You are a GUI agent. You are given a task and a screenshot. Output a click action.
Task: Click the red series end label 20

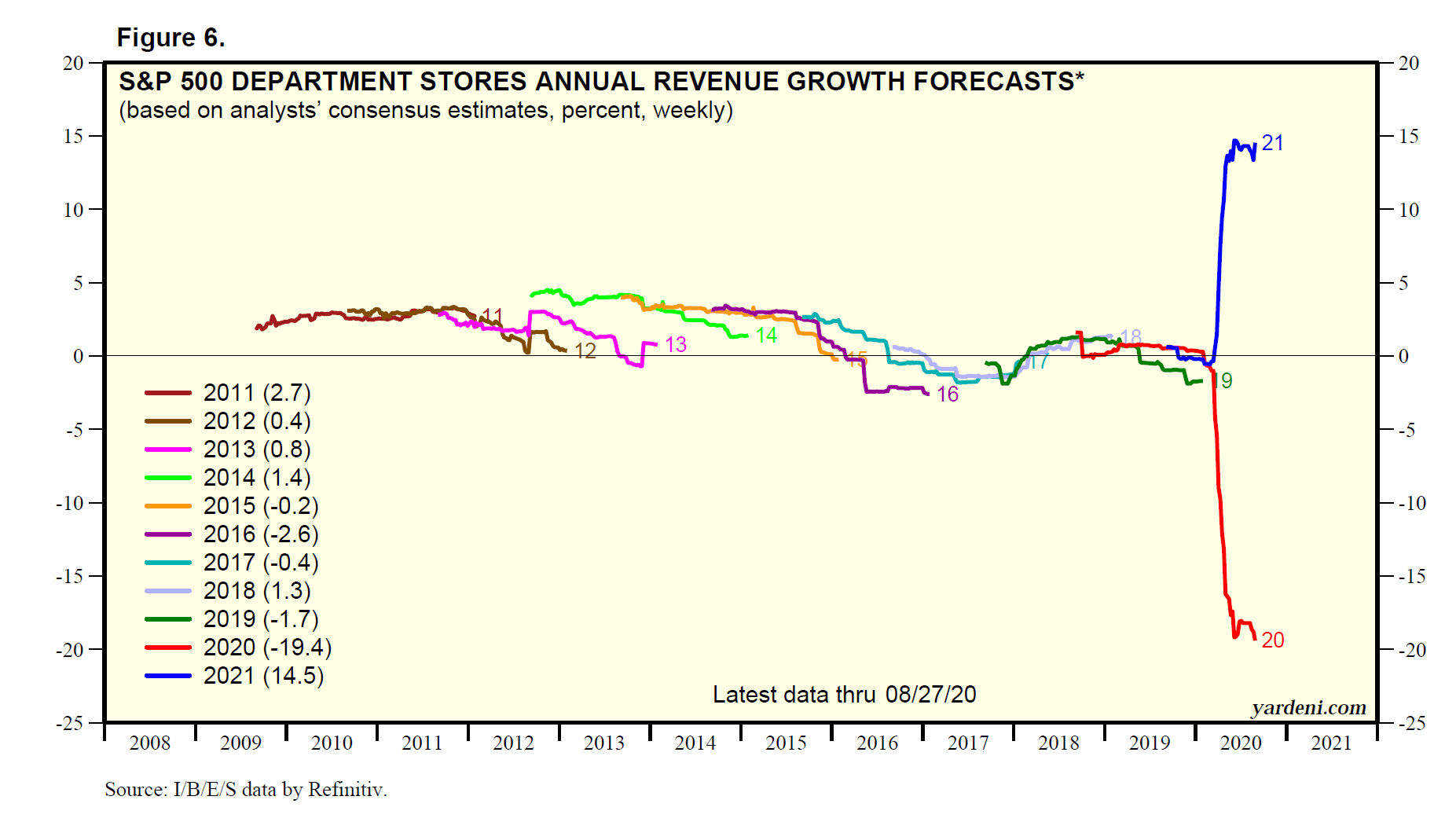click(1272, 640)
